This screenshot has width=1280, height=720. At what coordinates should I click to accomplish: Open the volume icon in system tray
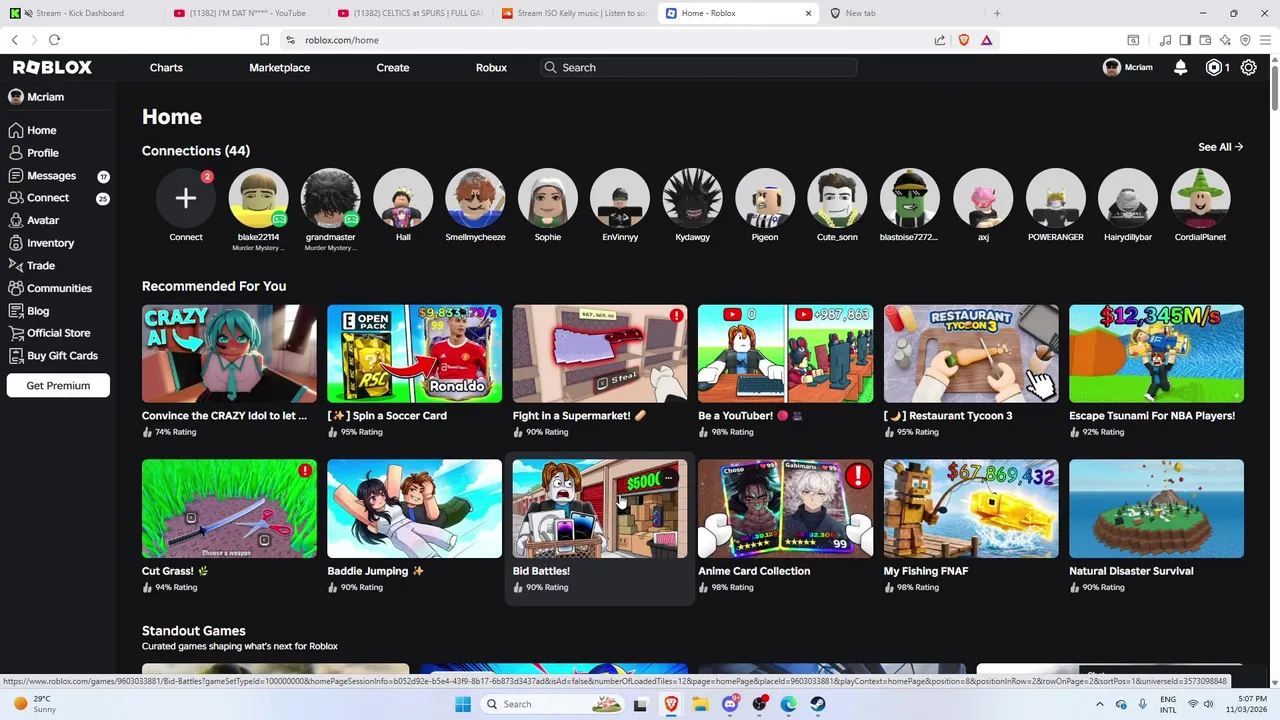(1210, 704)
